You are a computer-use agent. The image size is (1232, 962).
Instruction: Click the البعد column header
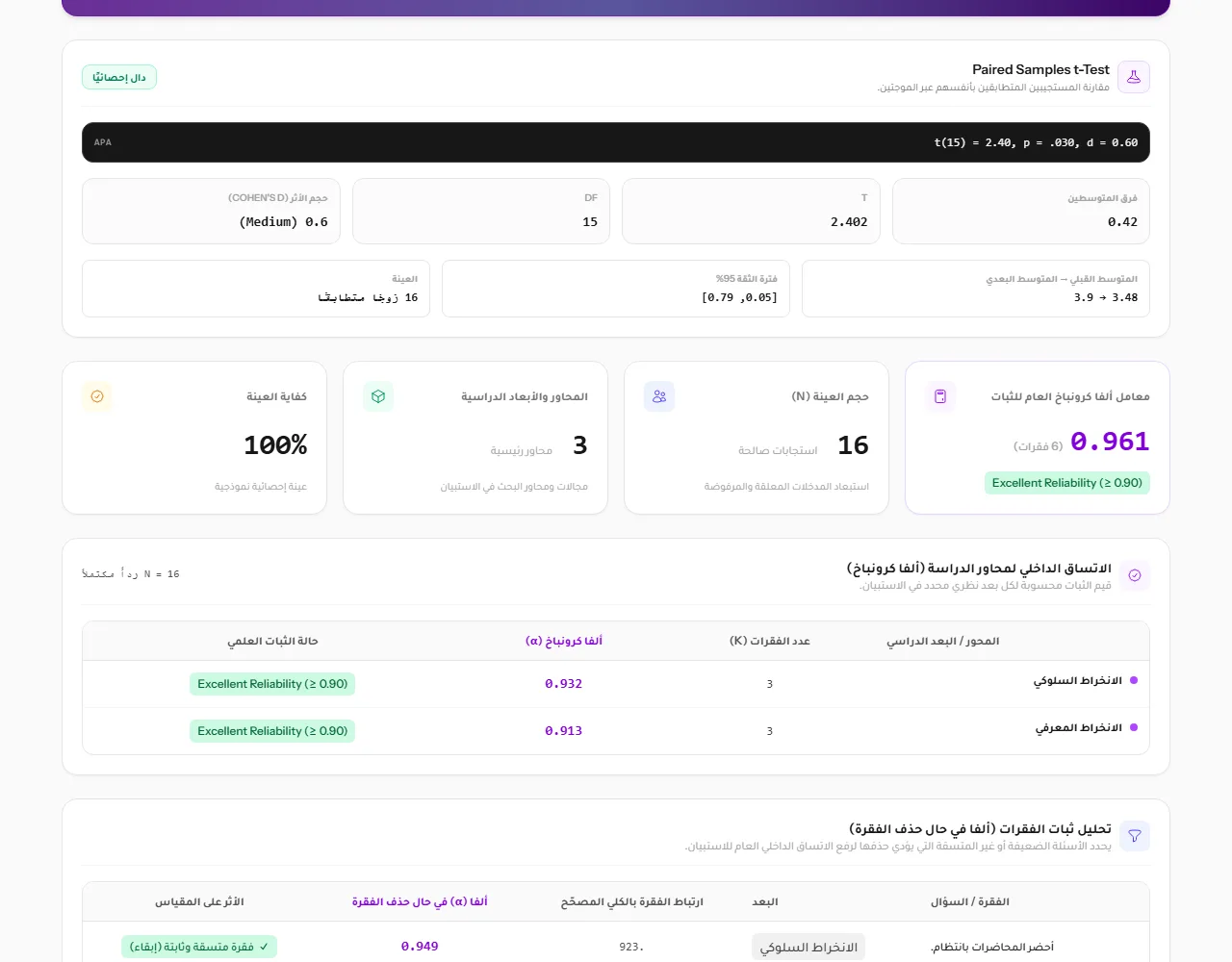(x=765, y=901)
